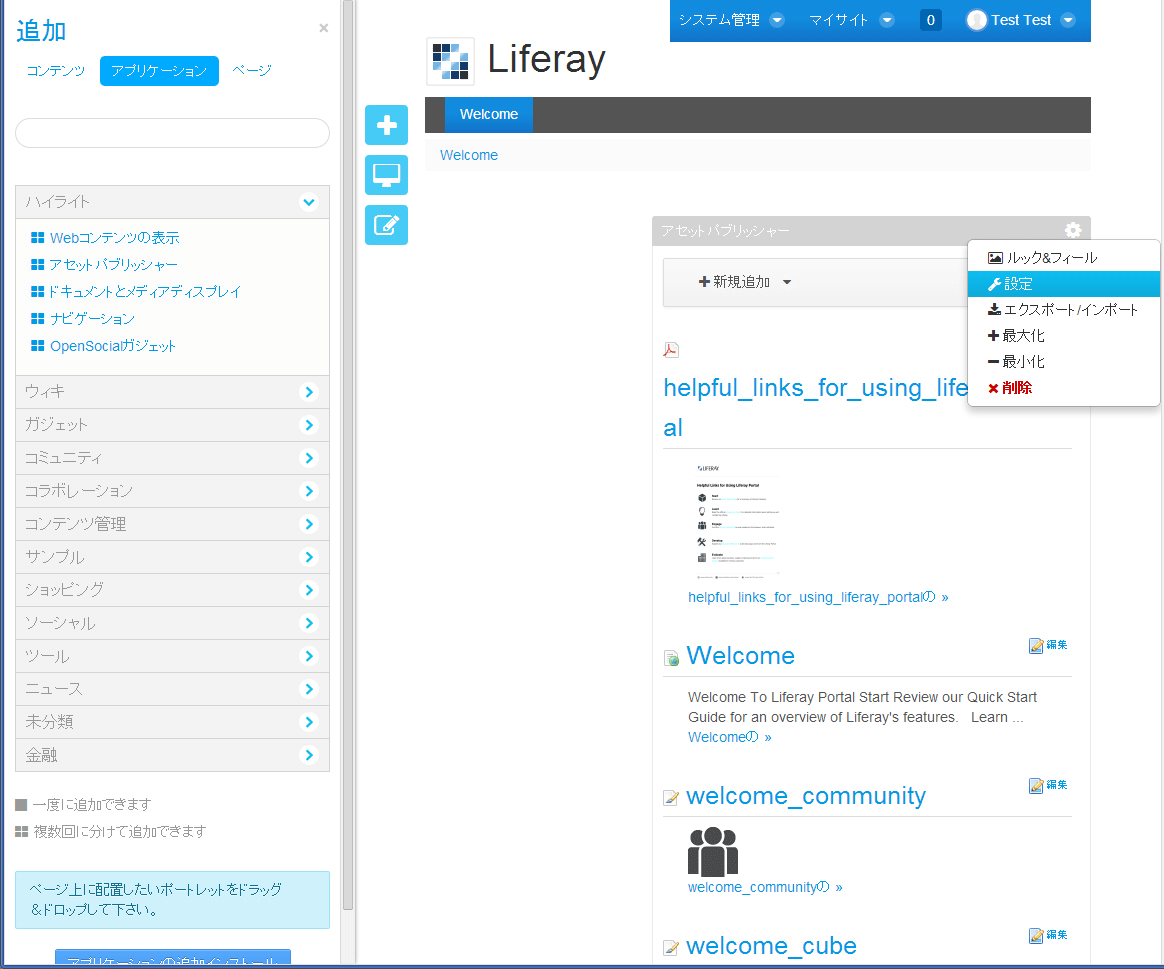Open the Welcome navigation tab
Viewport: 1164px width, 969px height.
488,114
